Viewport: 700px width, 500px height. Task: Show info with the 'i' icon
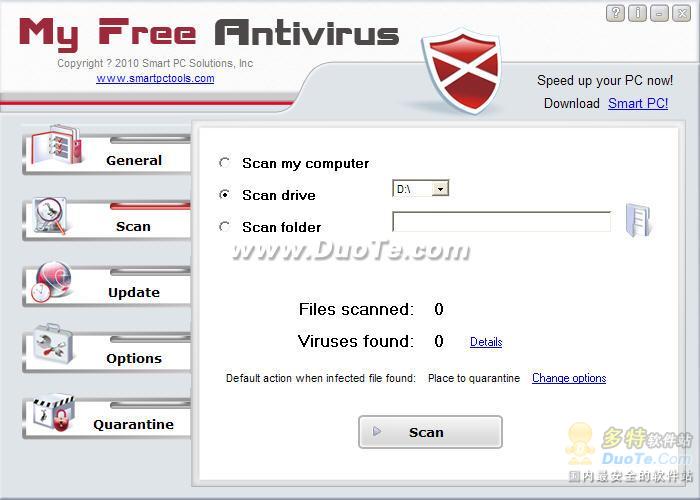coord(637,13)
